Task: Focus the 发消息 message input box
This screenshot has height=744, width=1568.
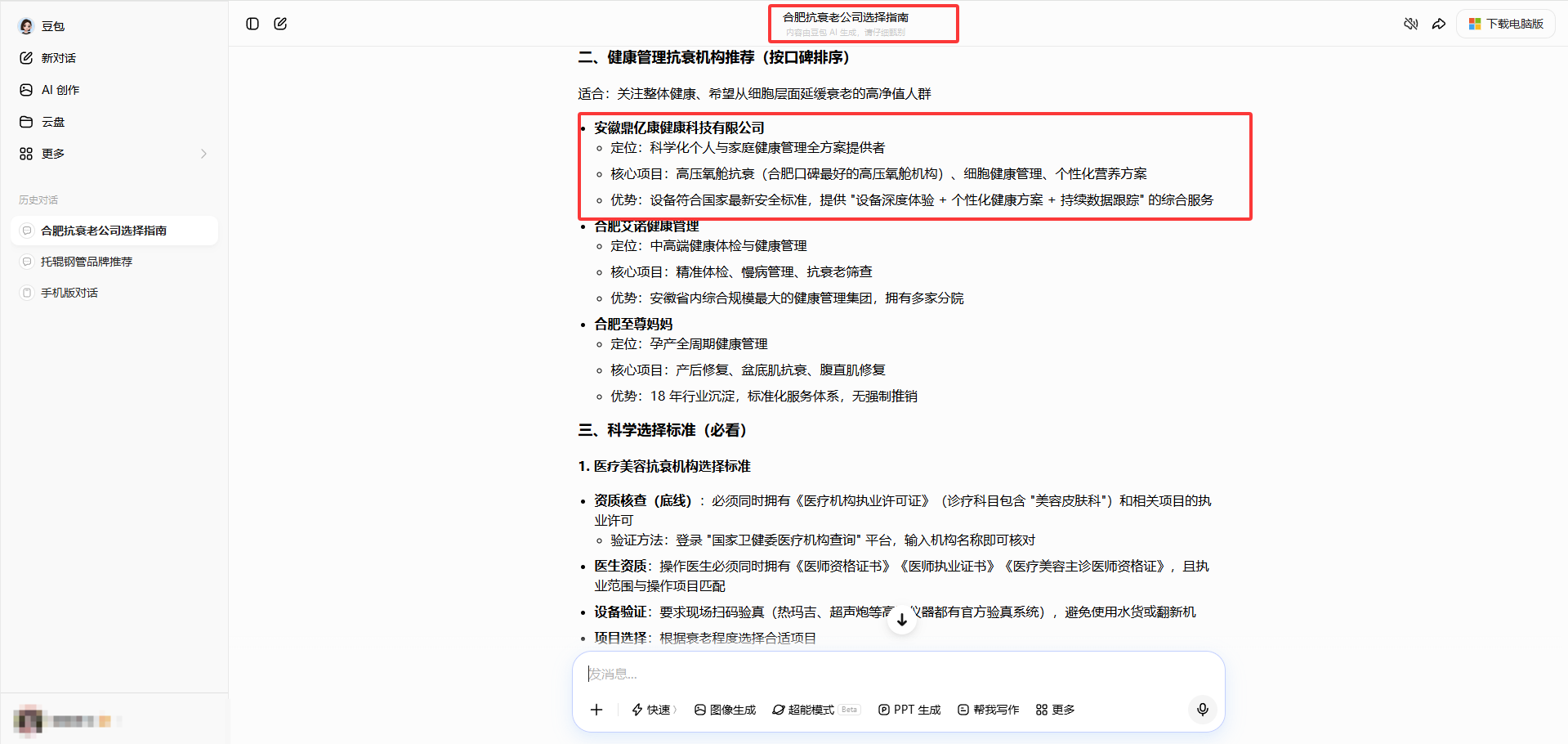Action: [x=897, y=674]
